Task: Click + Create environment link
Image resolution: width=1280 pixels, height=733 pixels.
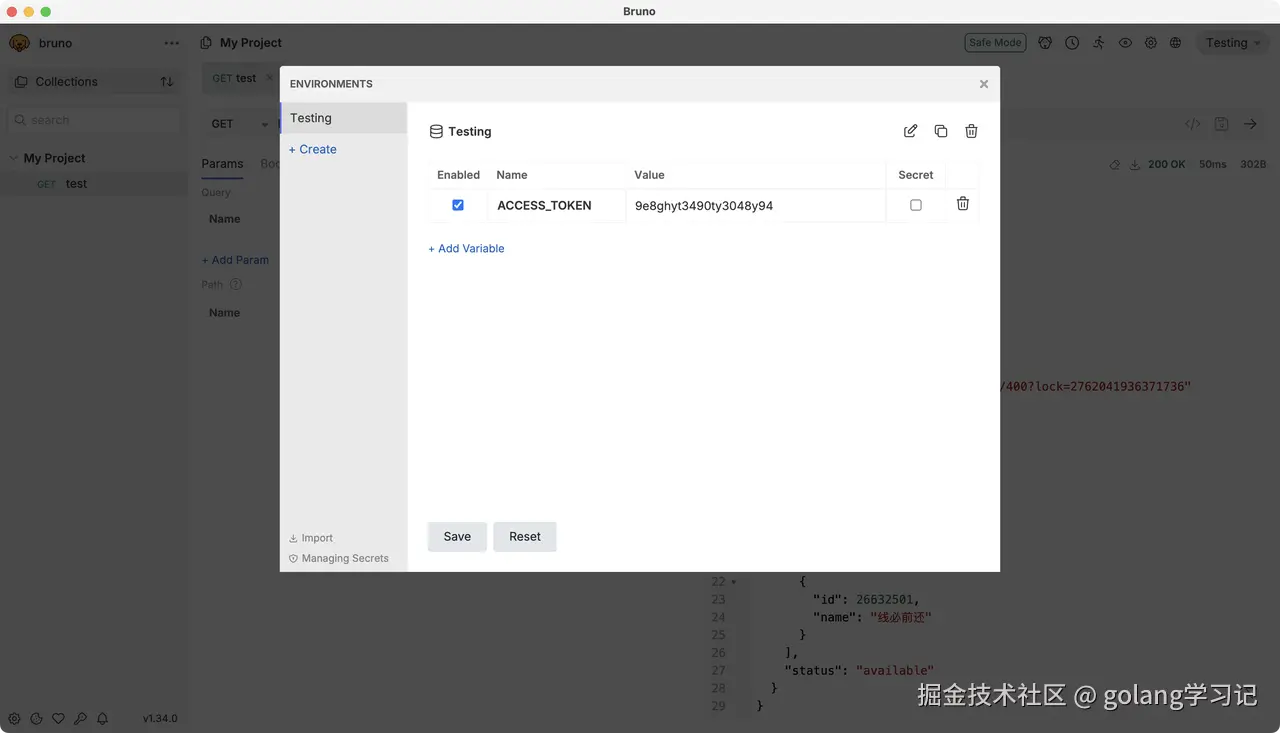Action: point(312,149)
